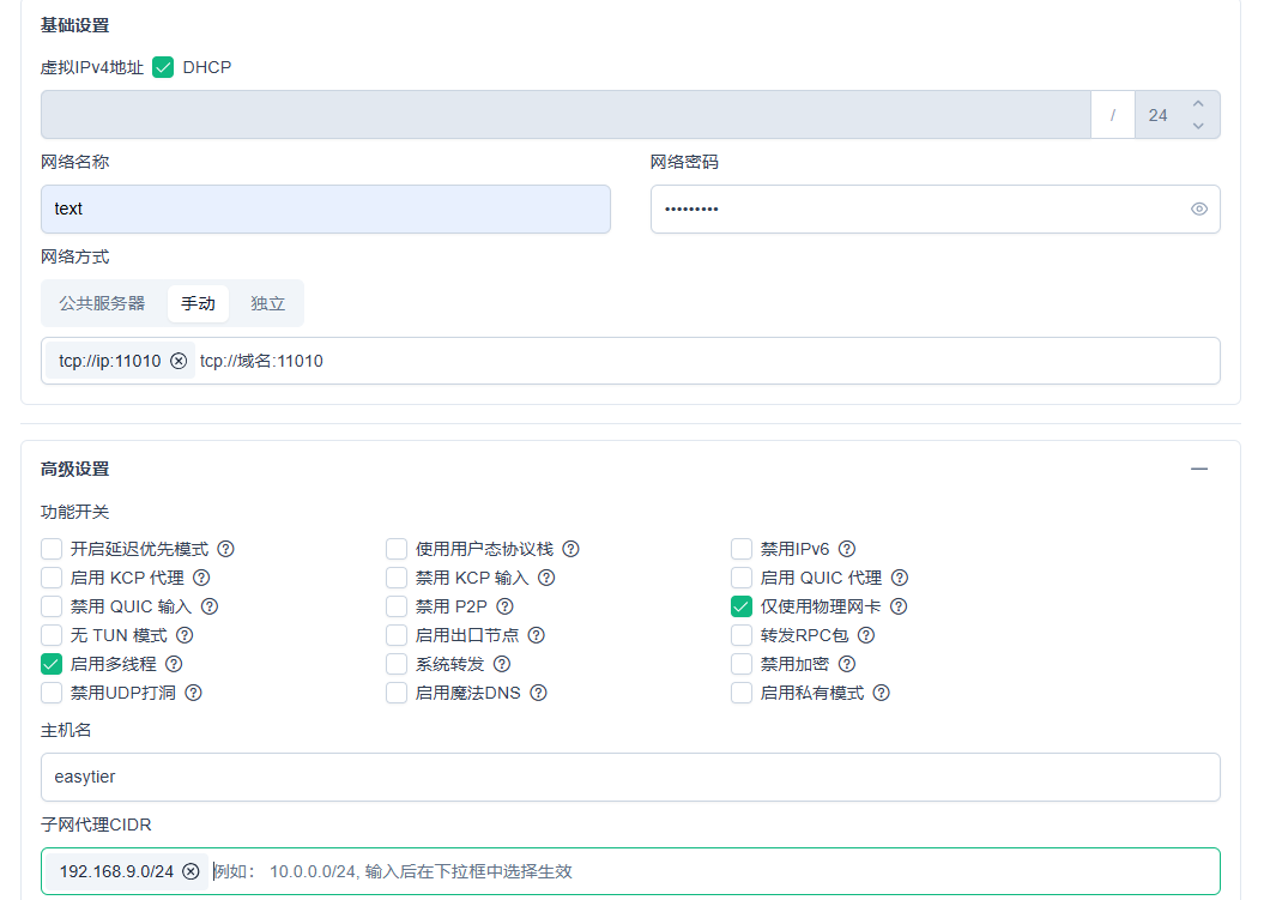Decrease the subnet mask value with down arrow

pyautogui.click(x=1198, y=126)
